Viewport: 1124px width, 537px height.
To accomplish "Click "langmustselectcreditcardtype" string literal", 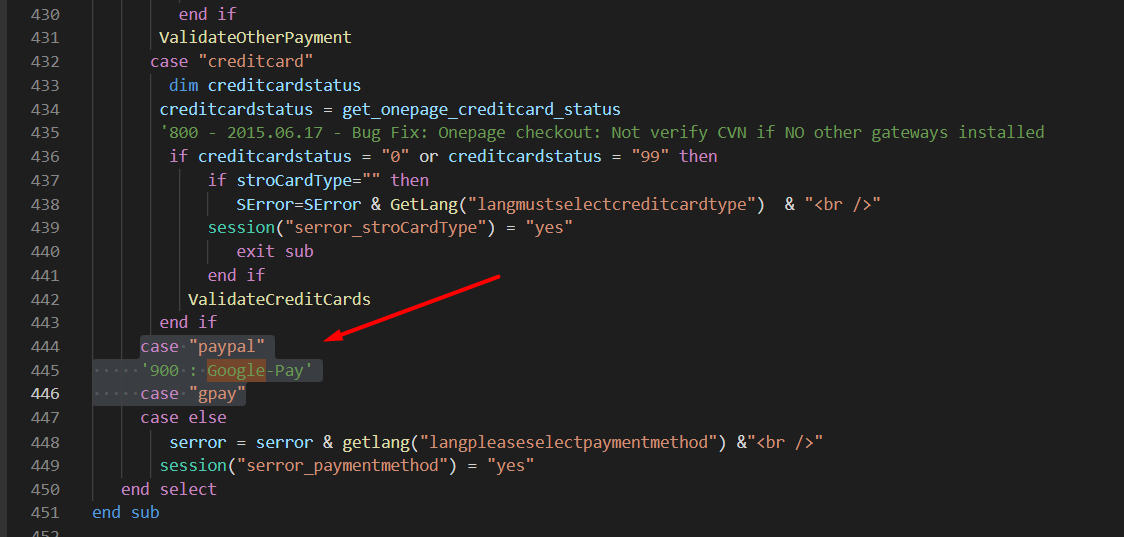I will [616, 204].
